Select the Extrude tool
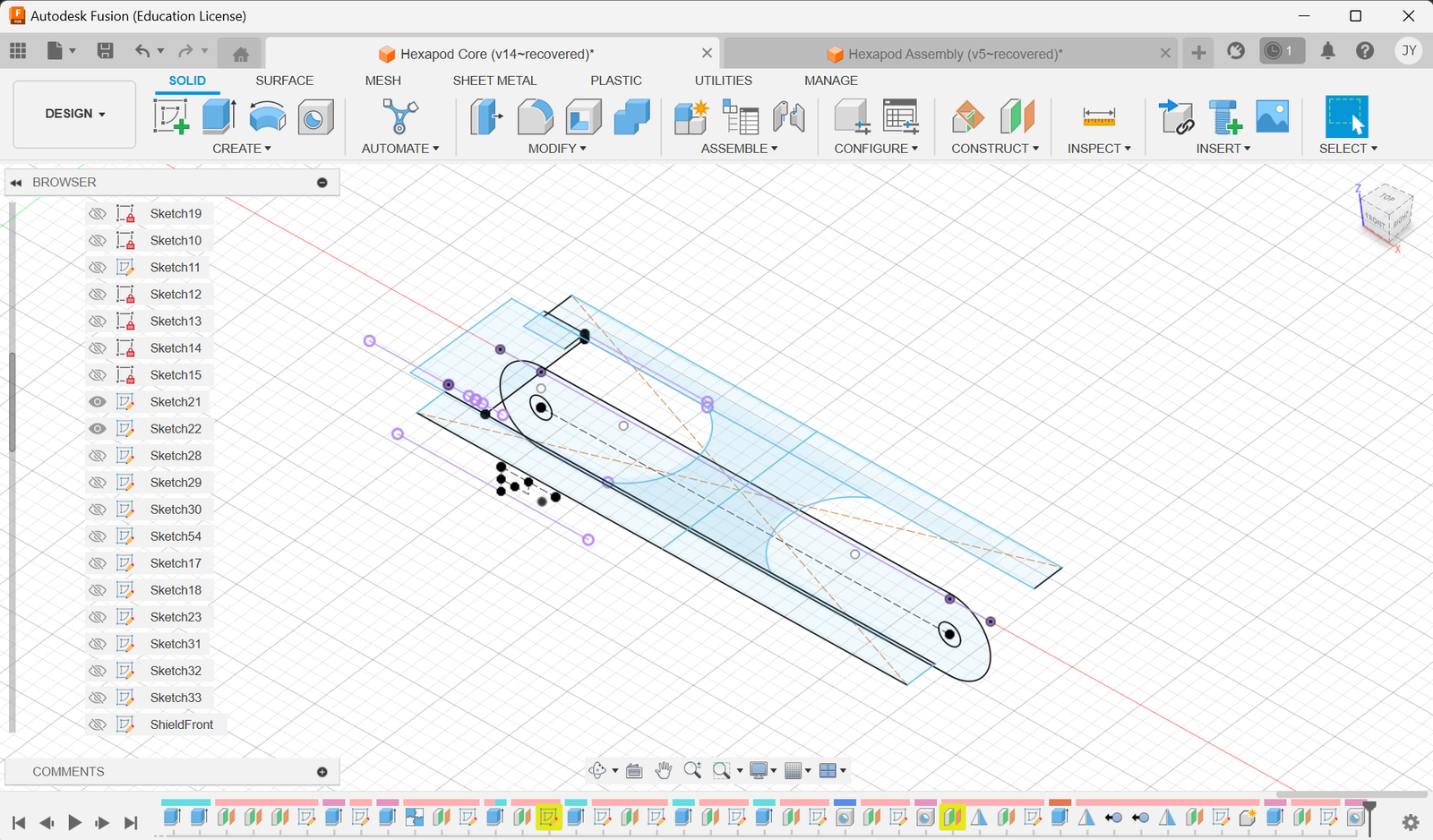 coord(218,116)
